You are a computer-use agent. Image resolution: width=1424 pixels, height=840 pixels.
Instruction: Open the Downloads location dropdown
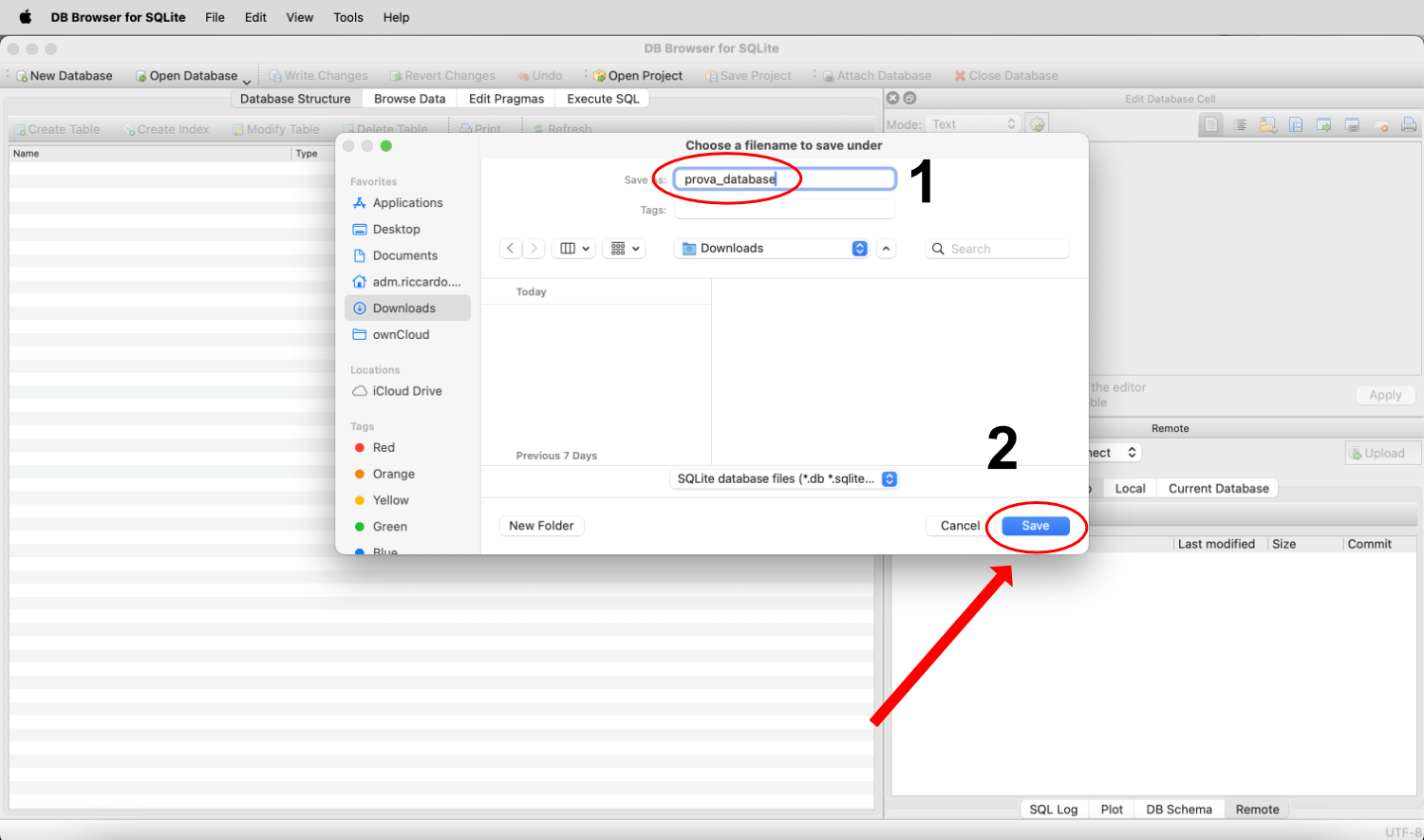pos(771,249)
